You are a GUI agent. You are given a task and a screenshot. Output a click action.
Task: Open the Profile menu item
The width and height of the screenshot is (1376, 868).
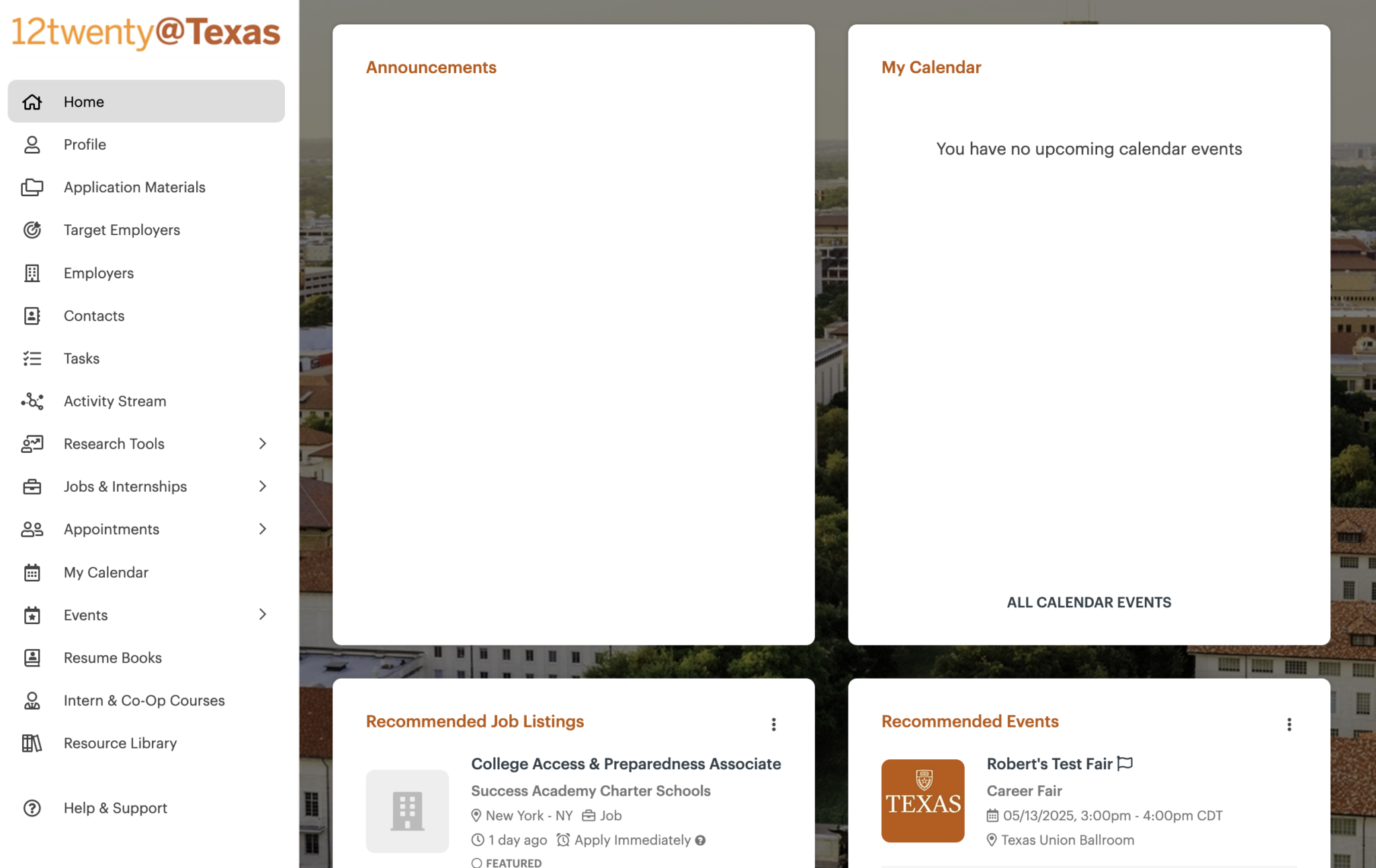85,144
